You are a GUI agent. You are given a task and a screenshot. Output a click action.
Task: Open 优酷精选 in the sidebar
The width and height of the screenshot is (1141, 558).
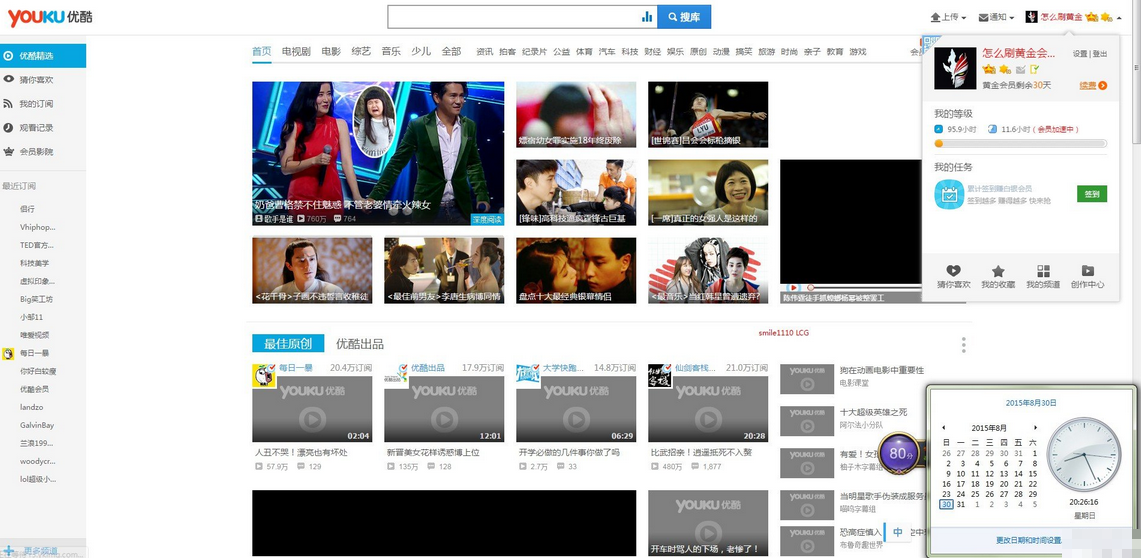pyautogui.click(x=43, y=55)
